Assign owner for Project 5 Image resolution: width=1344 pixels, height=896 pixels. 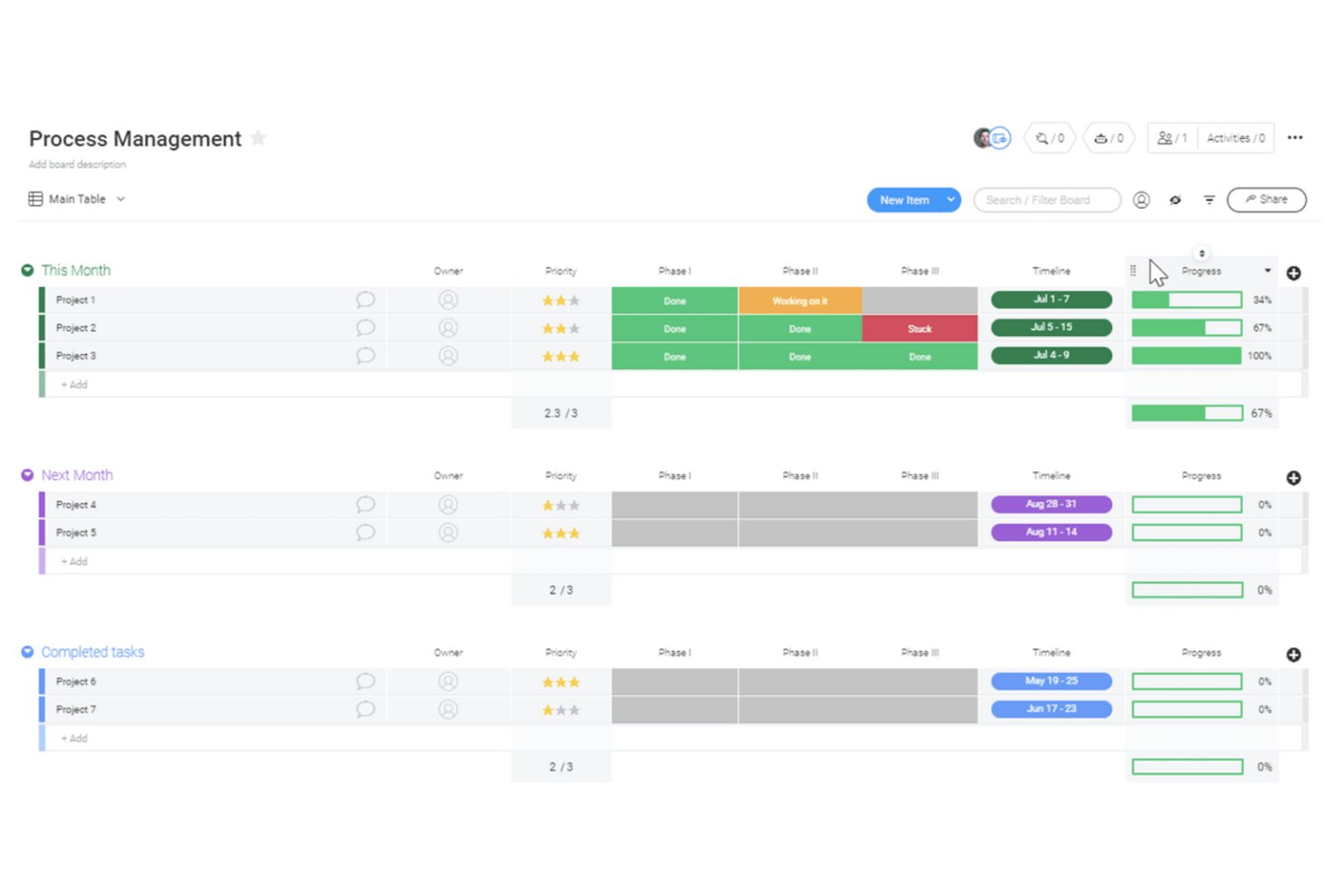coord(448,533)
